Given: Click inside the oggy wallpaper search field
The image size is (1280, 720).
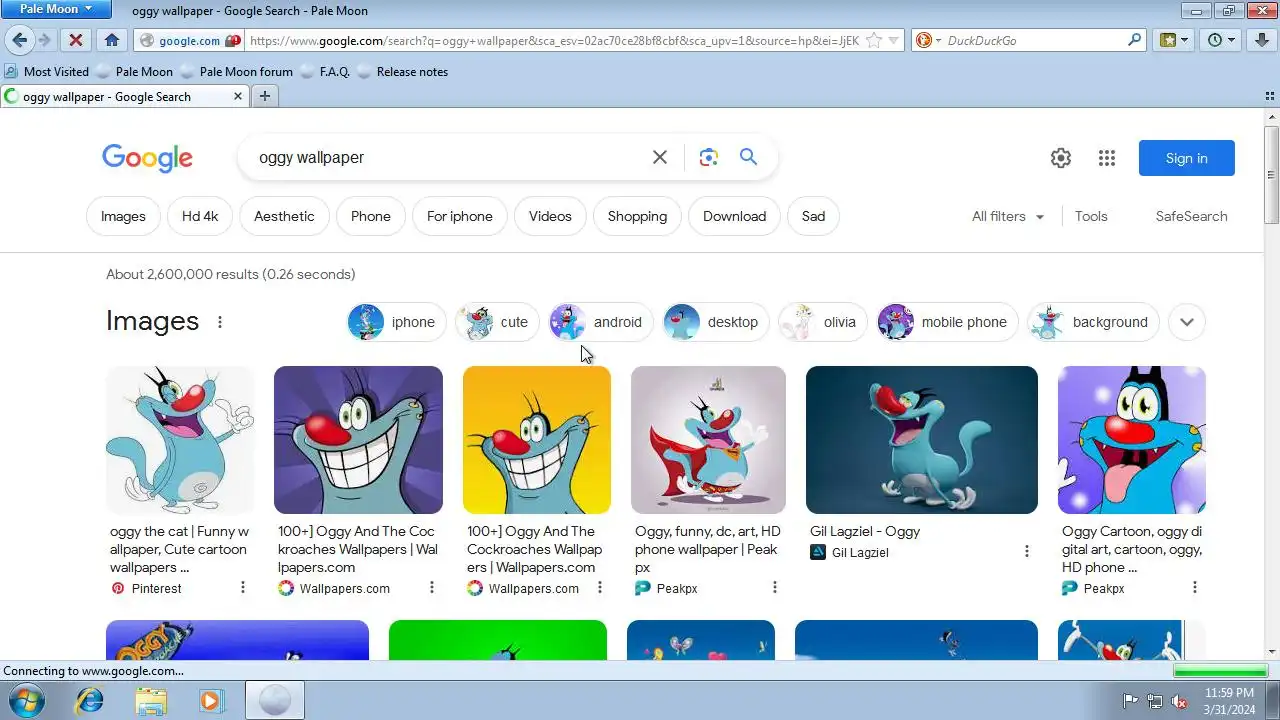Looking at the screenshot, I should tap(450, 157).
